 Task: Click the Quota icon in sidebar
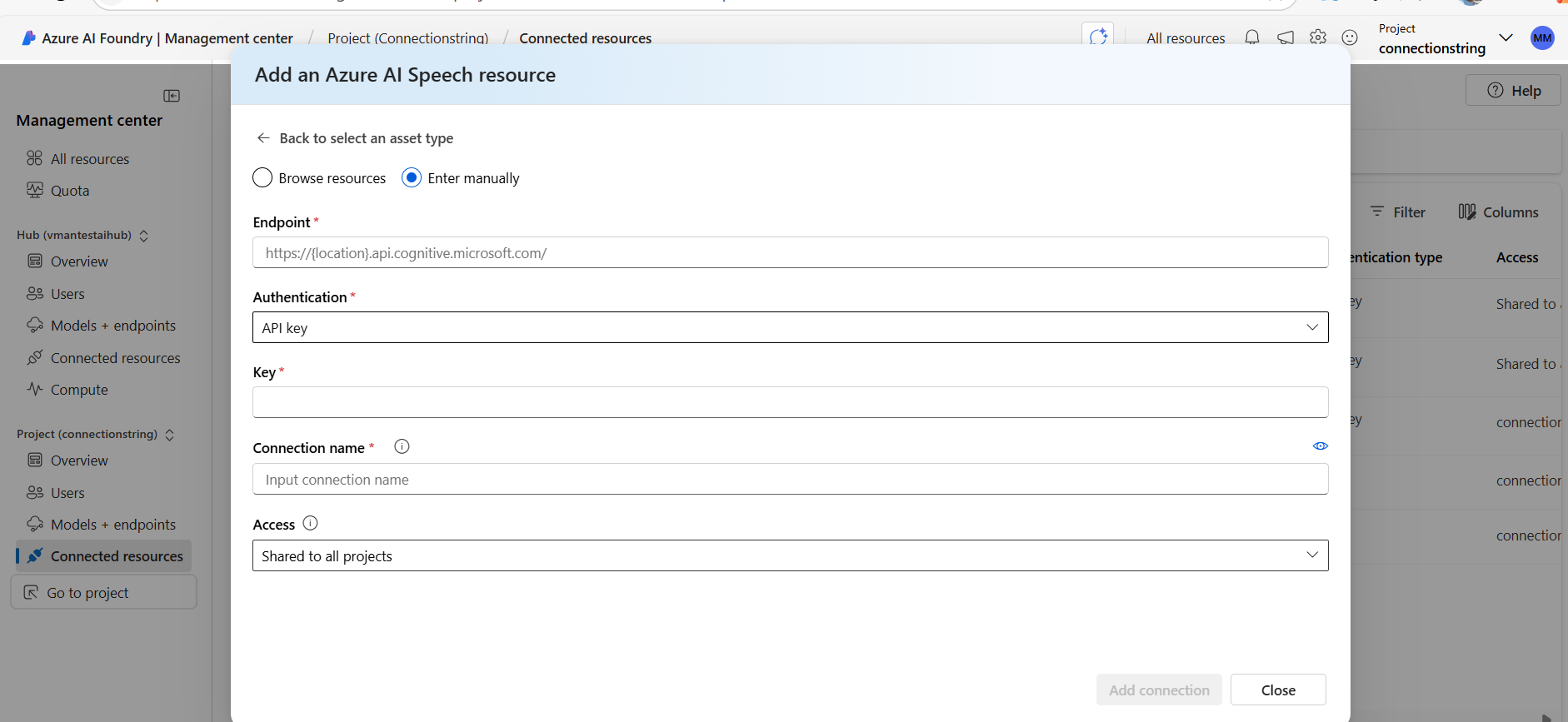(x=34, y=190)
